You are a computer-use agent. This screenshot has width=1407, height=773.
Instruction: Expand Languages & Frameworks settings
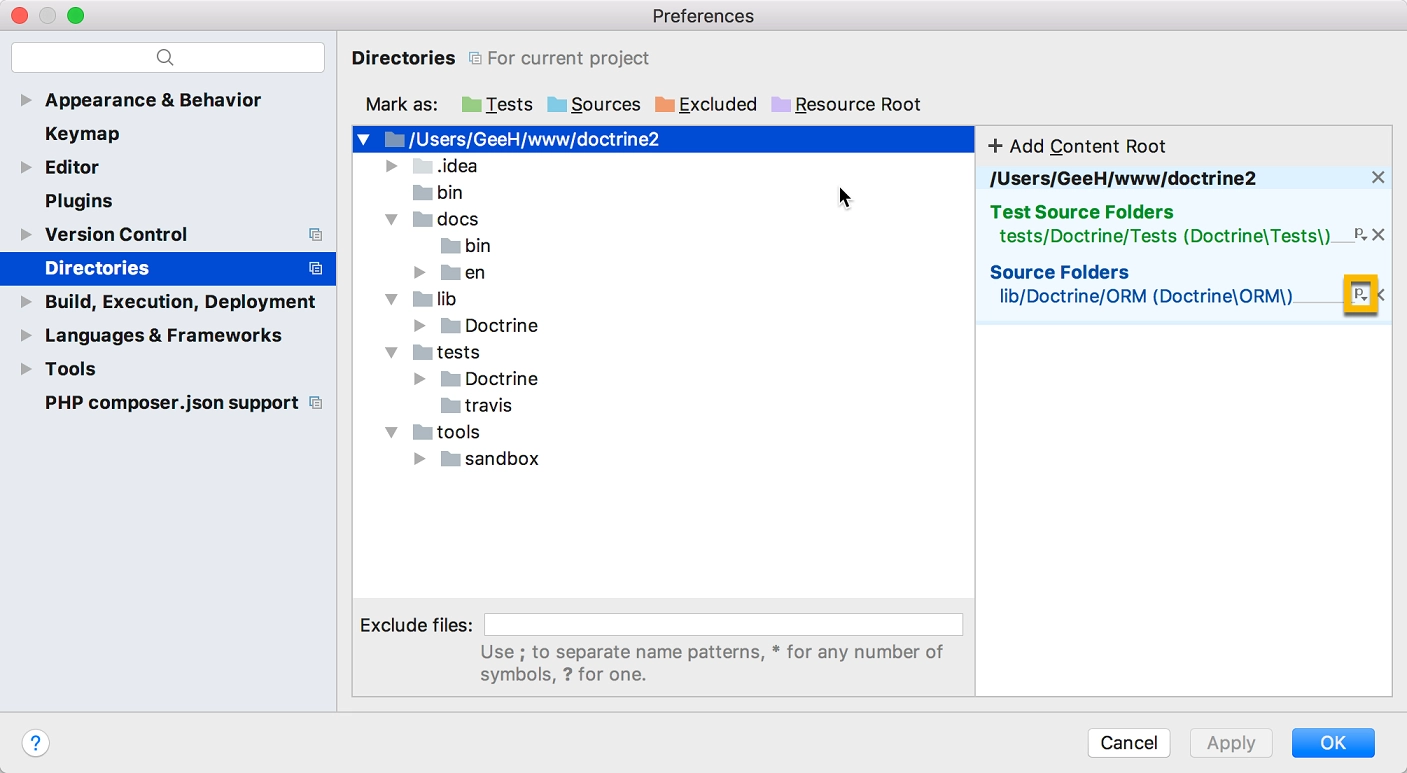26,335
